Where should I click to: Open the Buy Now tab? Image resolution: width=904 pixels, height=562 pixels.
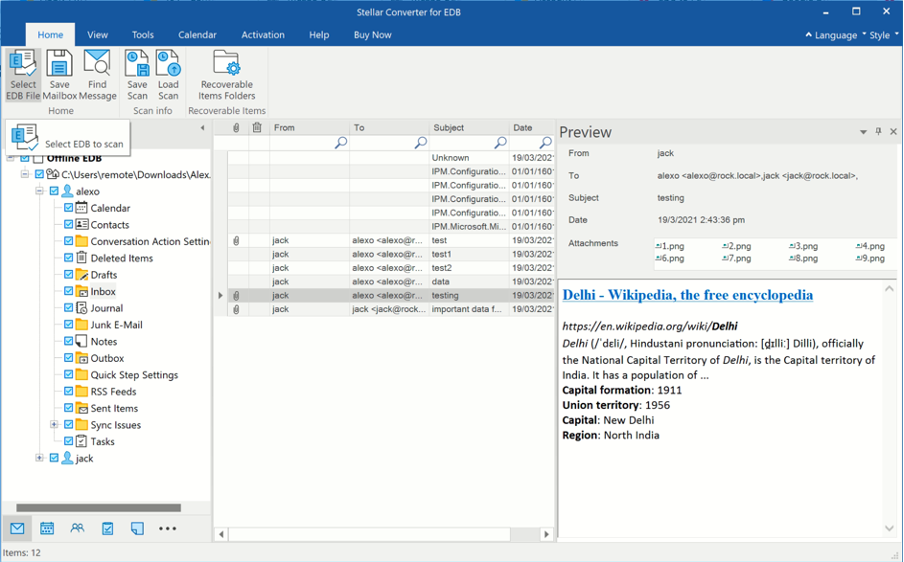pyautogui.click(x=372, y=35)
